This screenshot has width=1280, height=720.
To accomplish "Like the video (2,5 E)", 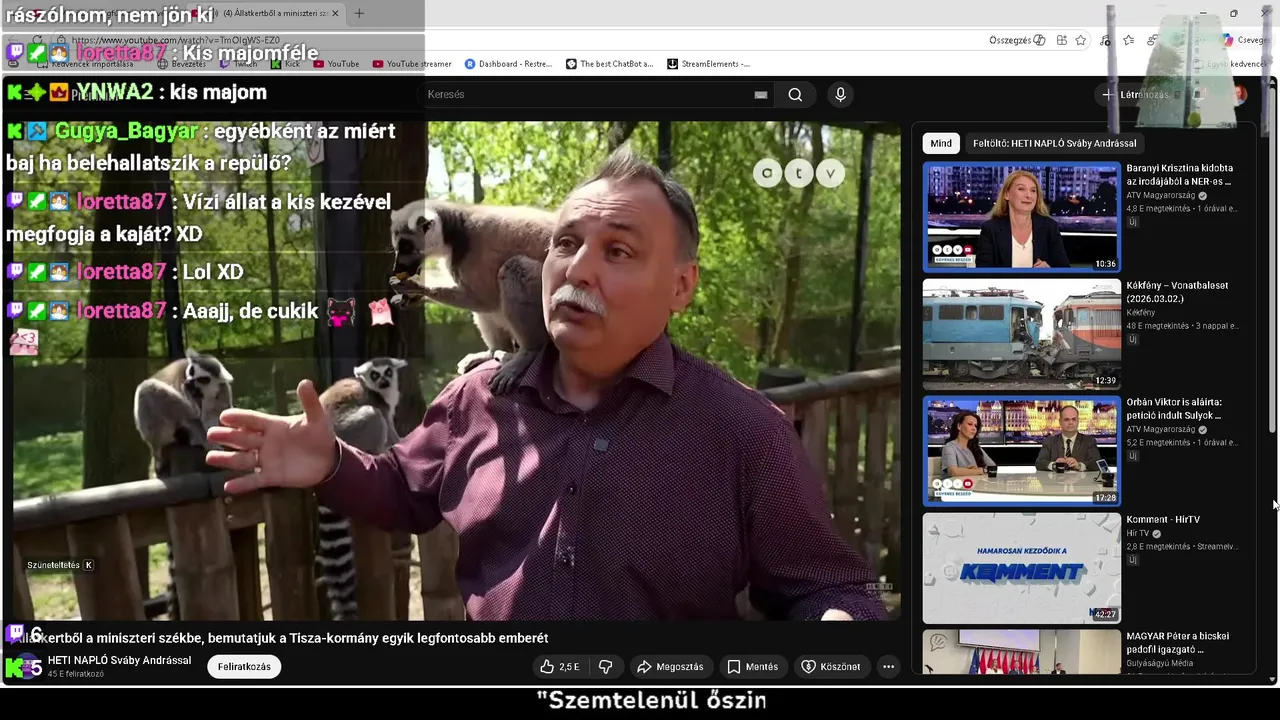I will point(560,666).
